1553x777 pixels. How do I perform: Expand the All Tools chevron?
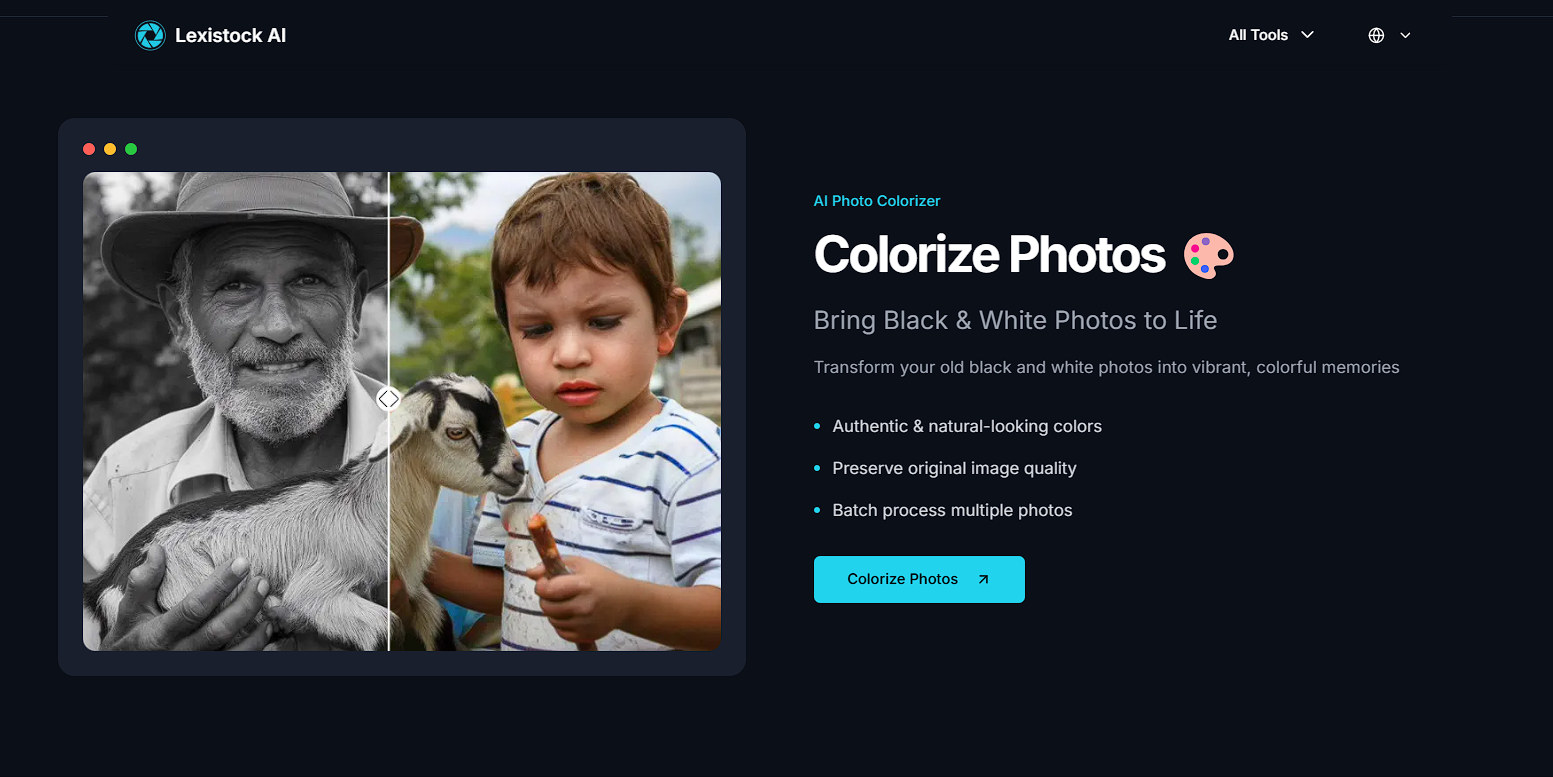(x=1307, y=35)
